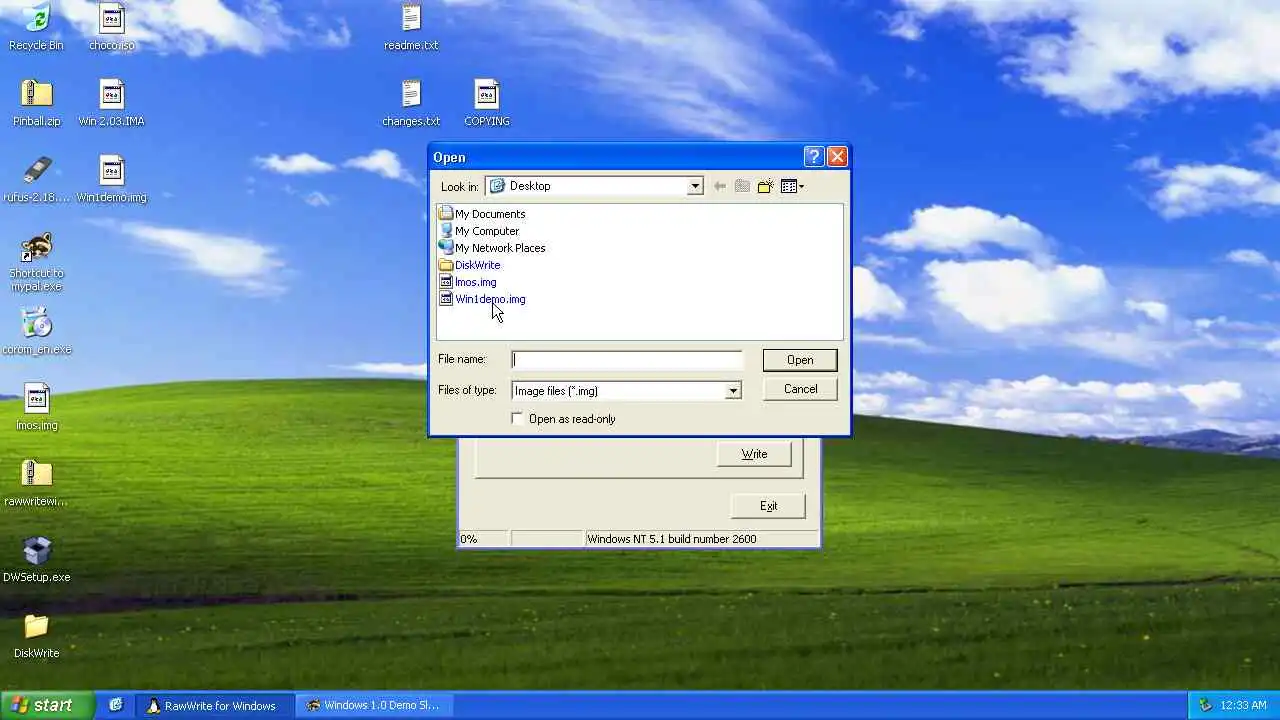The image size is (1280, 720).
Task: Click into the File name field
Action: pos(627,360)
